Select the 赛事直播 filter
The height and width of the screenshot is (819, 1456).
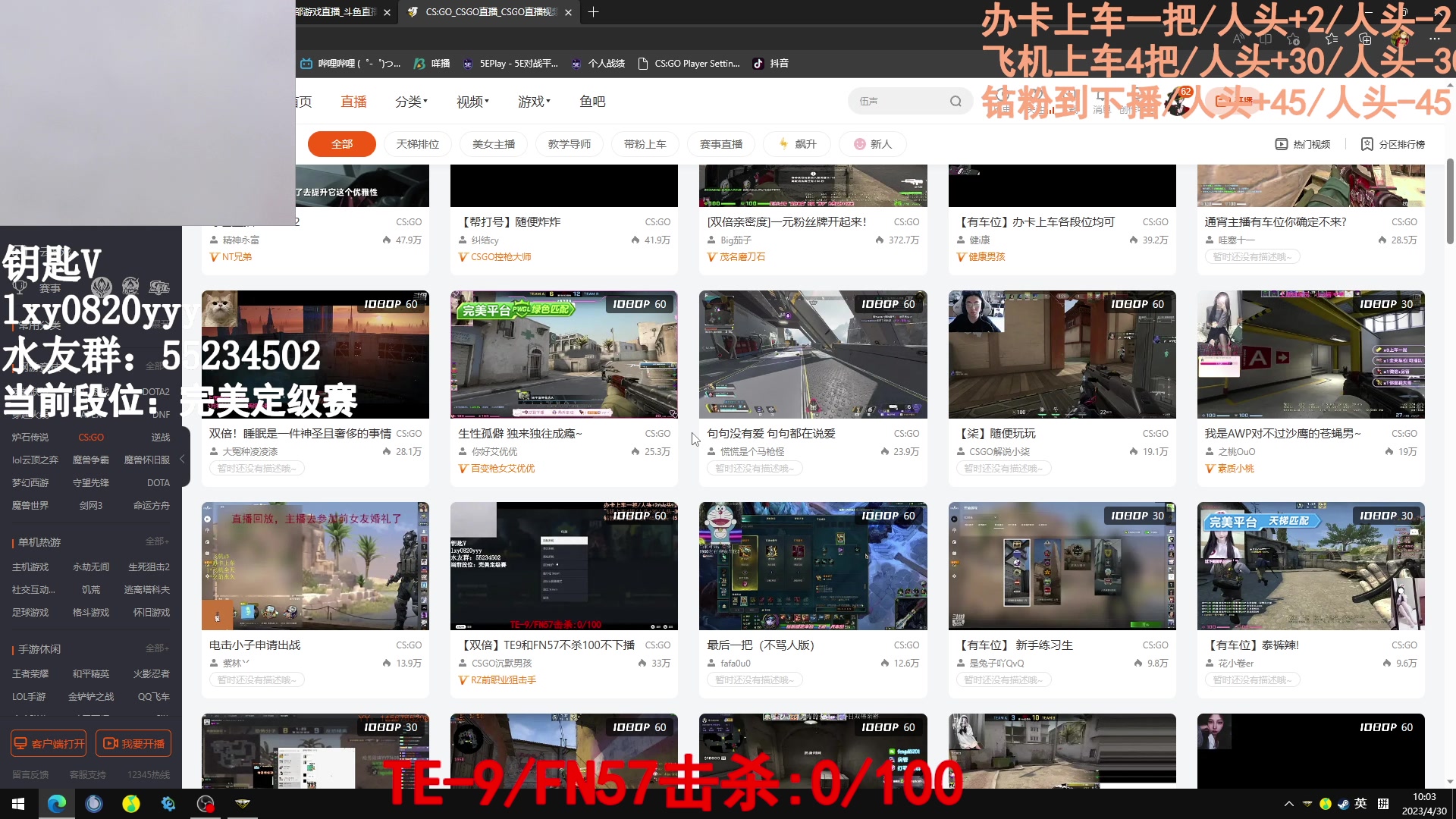tap(721, 144)
